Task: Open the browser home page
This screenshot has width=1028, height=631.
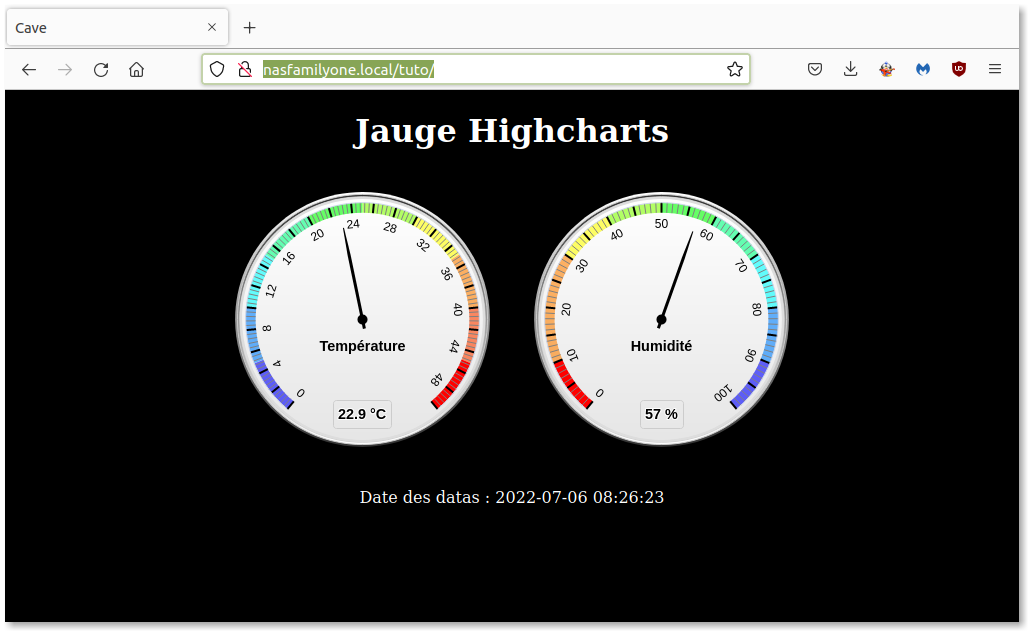Action: [136, 70]
